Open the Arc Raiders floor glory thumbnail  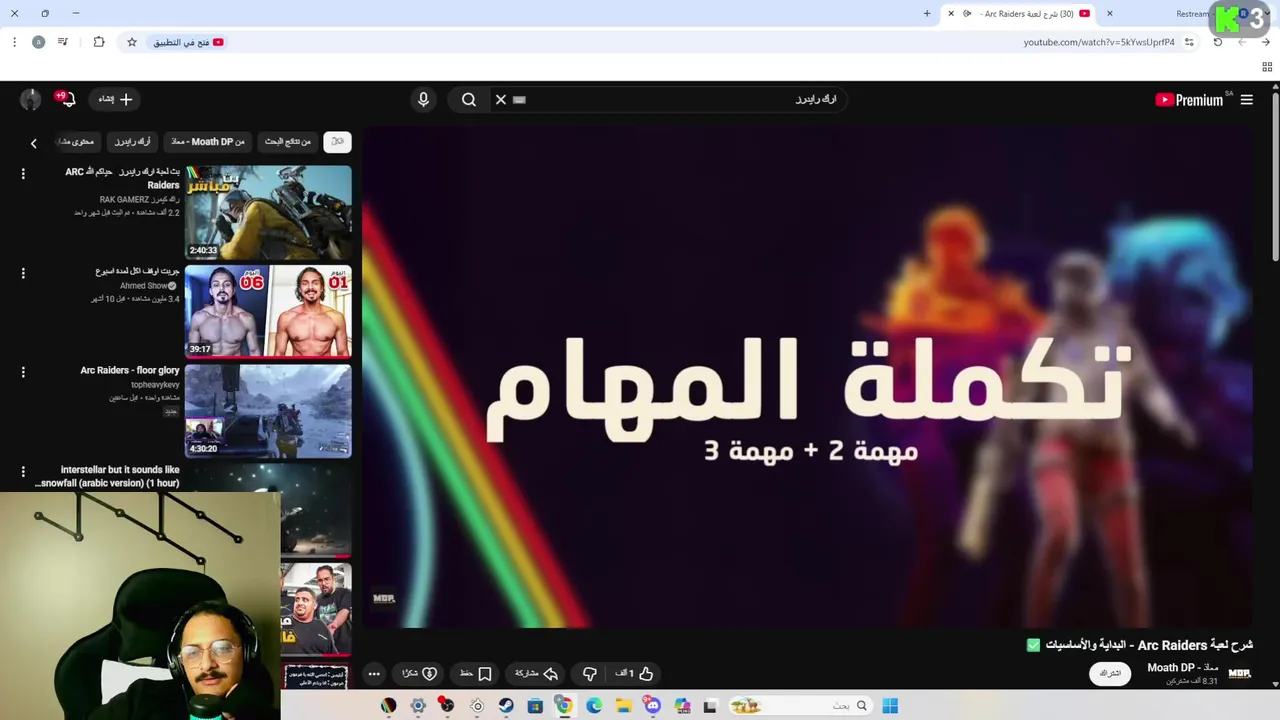click(x=268, y=410)
